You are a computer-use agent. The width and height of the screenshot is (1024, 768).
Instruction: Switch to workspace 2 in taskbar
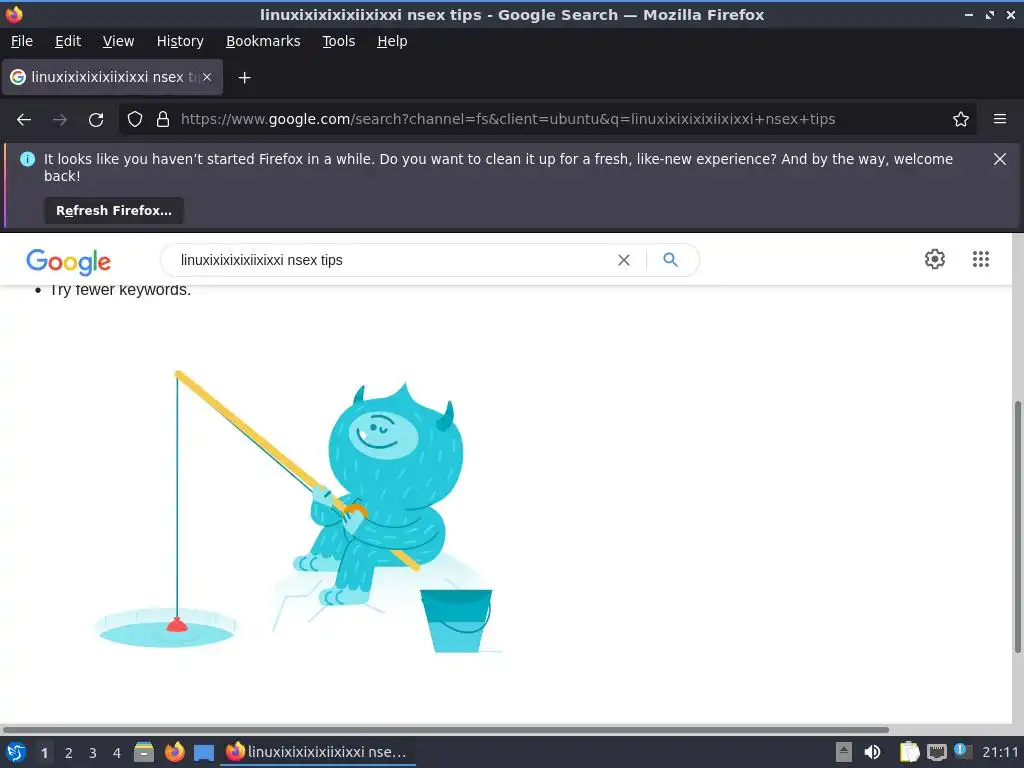tap(69, 753)
